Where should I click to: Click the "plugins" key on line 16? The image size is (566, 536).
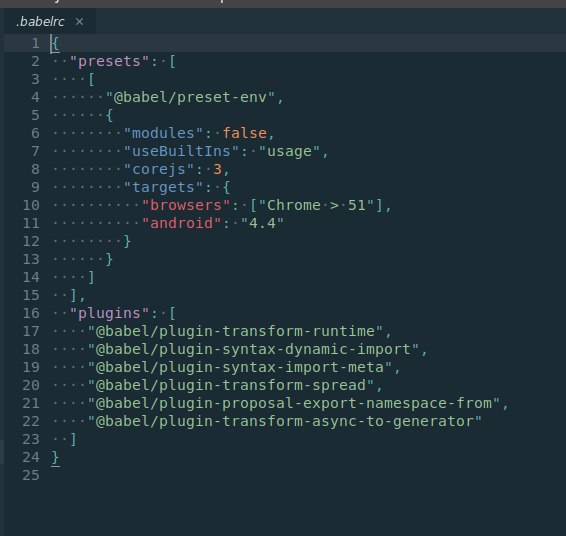[109, 313]
